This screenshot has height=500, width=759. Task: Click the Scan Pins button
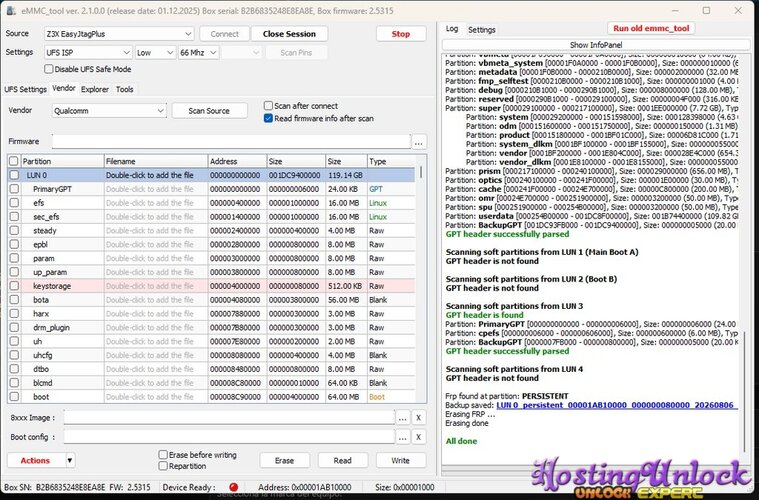(296, 52)
